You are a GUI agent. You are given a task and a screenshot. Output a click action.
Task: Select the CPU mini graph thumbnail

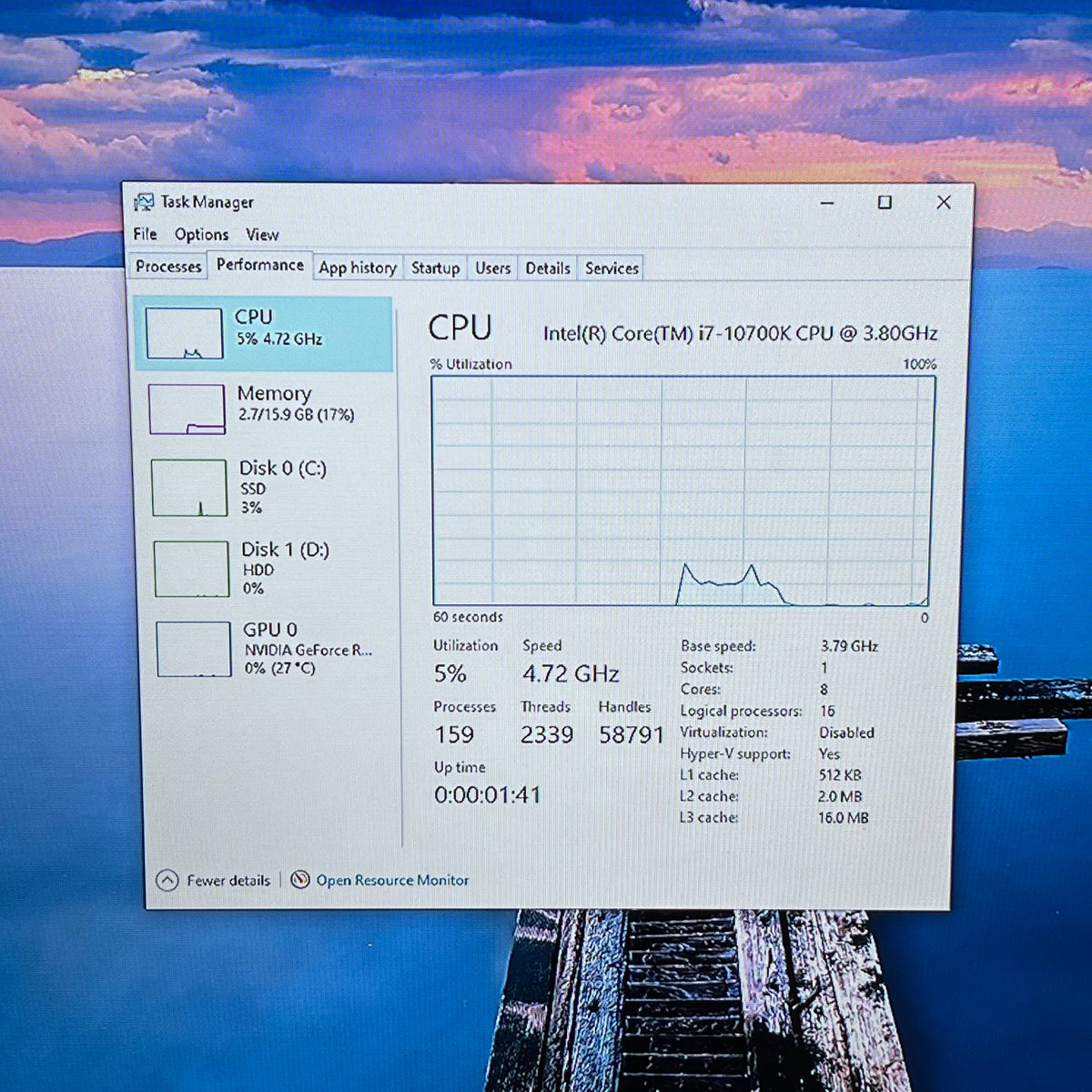click(x=185, y=332)
